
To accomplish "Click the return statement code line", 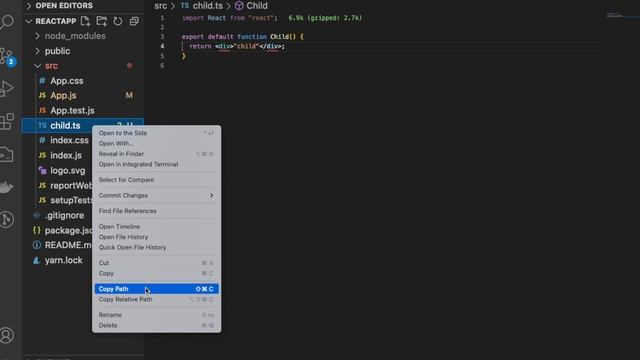I will tap(237, 46).
